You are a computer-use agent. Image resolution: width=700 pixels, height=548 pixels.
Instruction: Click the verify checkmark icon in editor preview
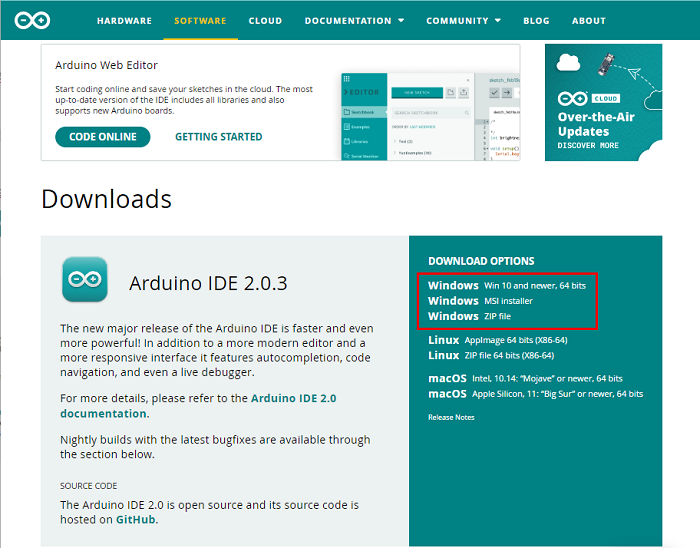[x=494, y=92]
